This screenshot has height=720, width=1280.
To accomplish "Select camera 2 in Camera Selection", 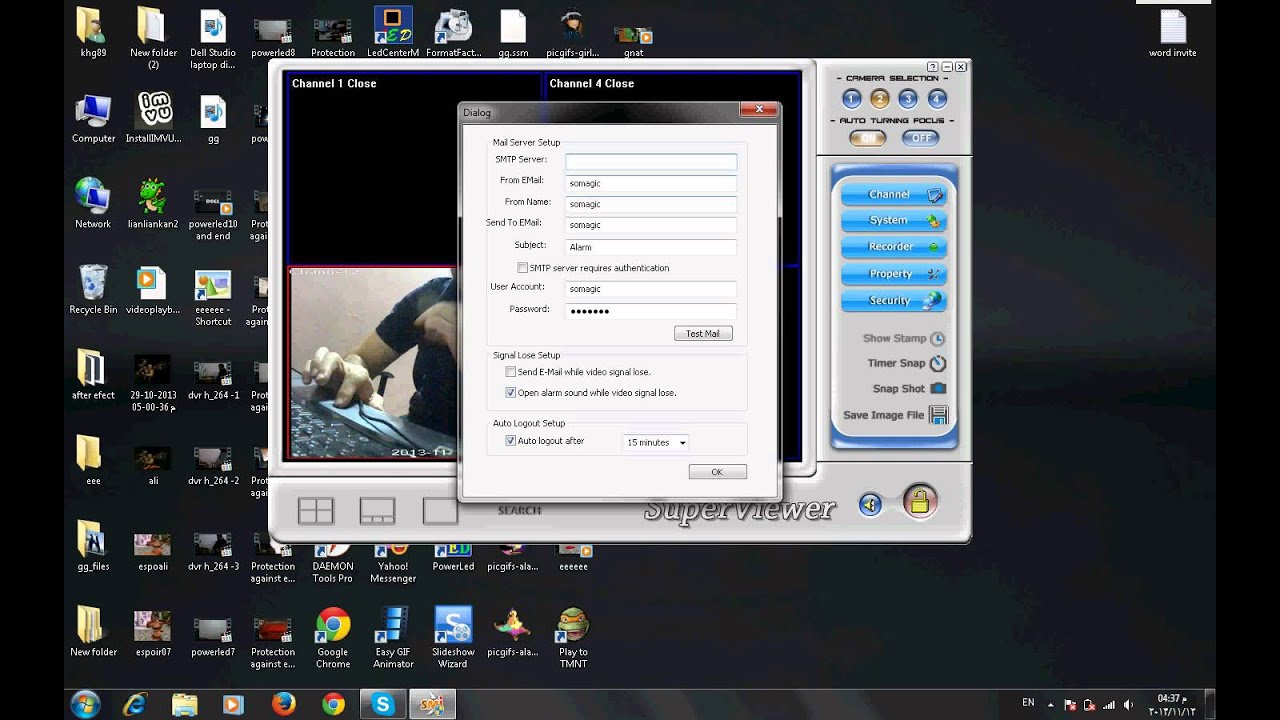I will (x=880, y=99).
